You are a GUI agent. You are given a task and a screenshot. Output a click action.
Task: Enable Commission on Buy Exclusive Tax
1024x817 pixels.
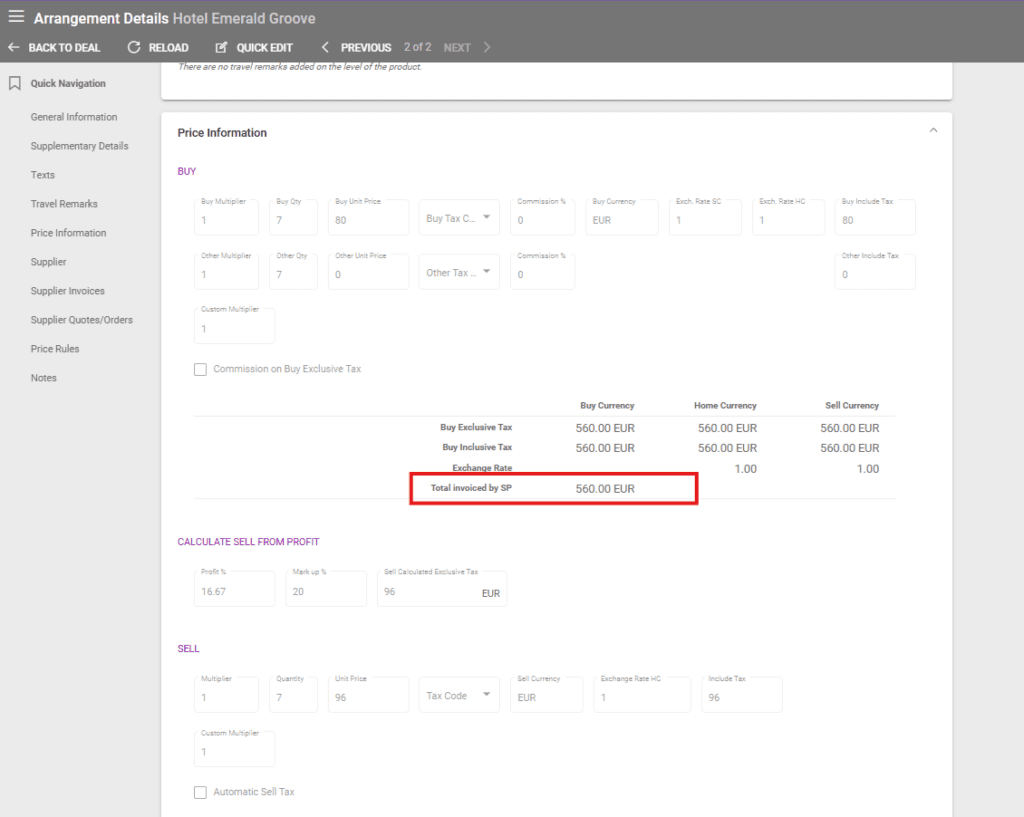click(201, 369)
